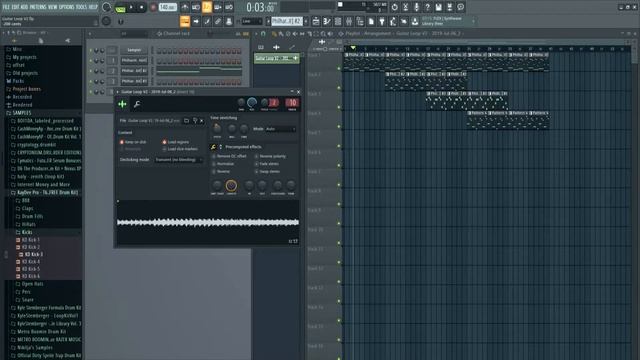Click the tempo field showing 140
The width and height of the screenshot is (640, 360).
167,7
